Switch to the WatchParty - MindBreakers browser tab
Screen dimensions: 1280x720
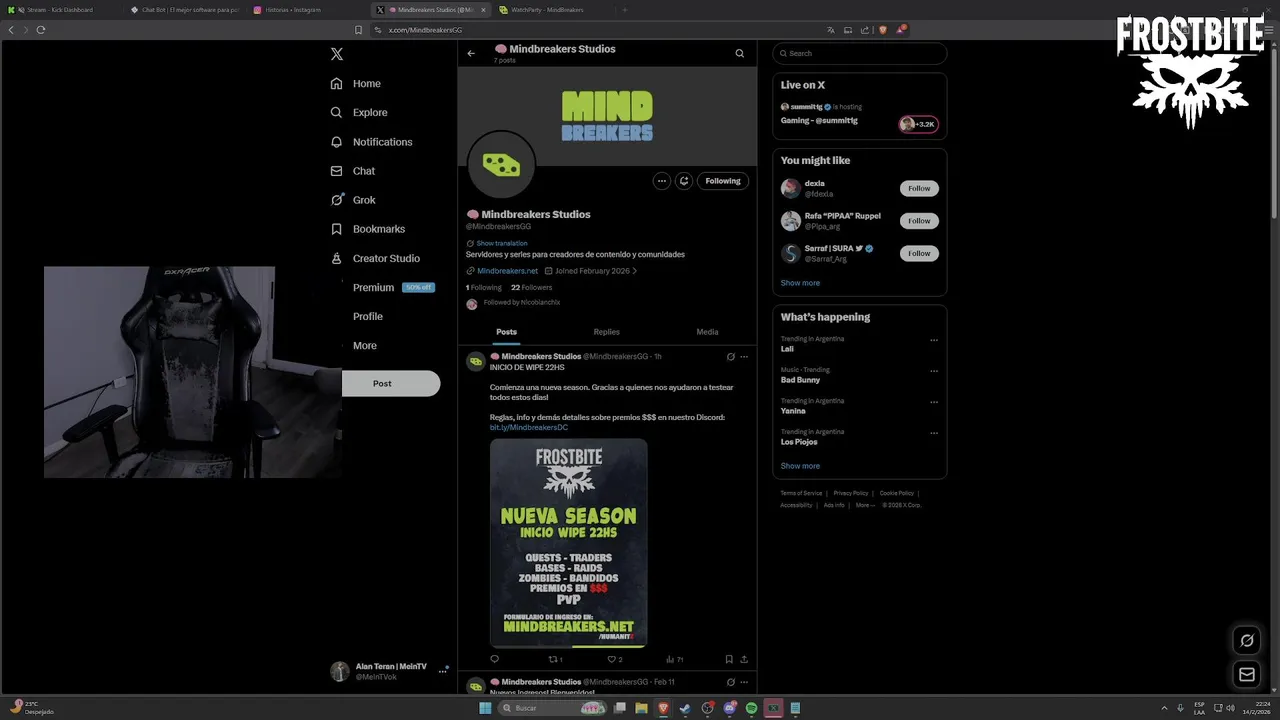(x=552, y=9)
